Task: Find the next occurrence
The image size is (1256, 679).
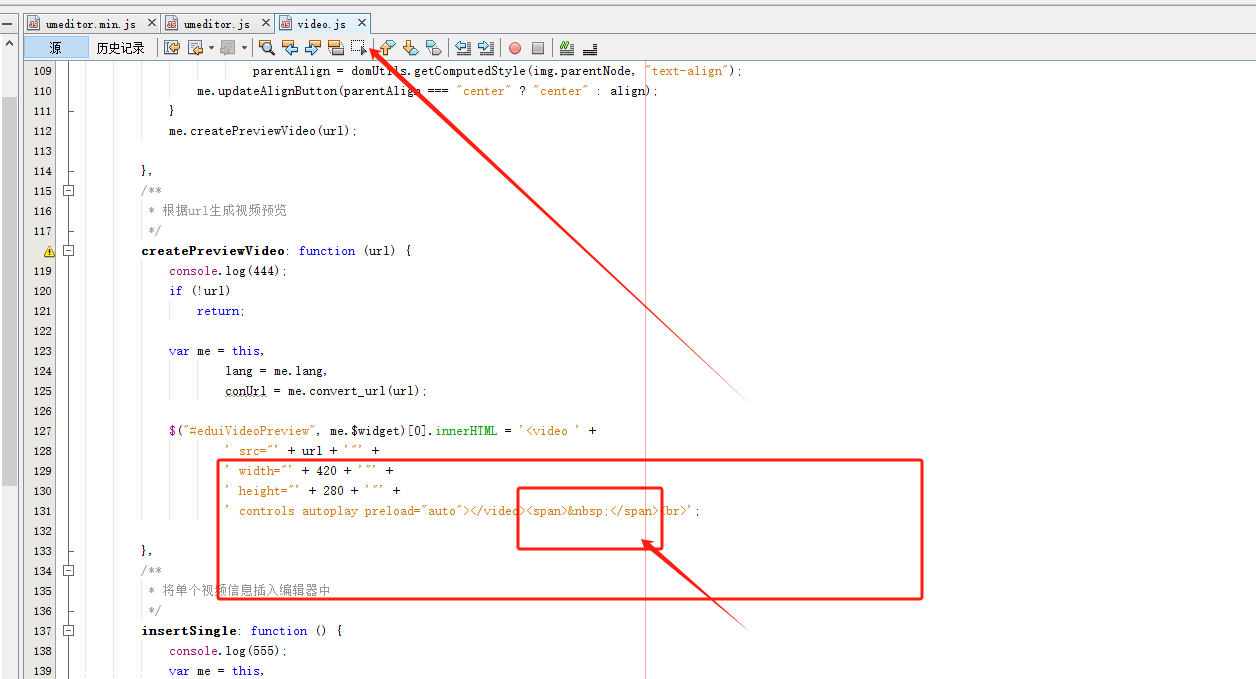Action: pyautogui.click(x=313, y=48)
